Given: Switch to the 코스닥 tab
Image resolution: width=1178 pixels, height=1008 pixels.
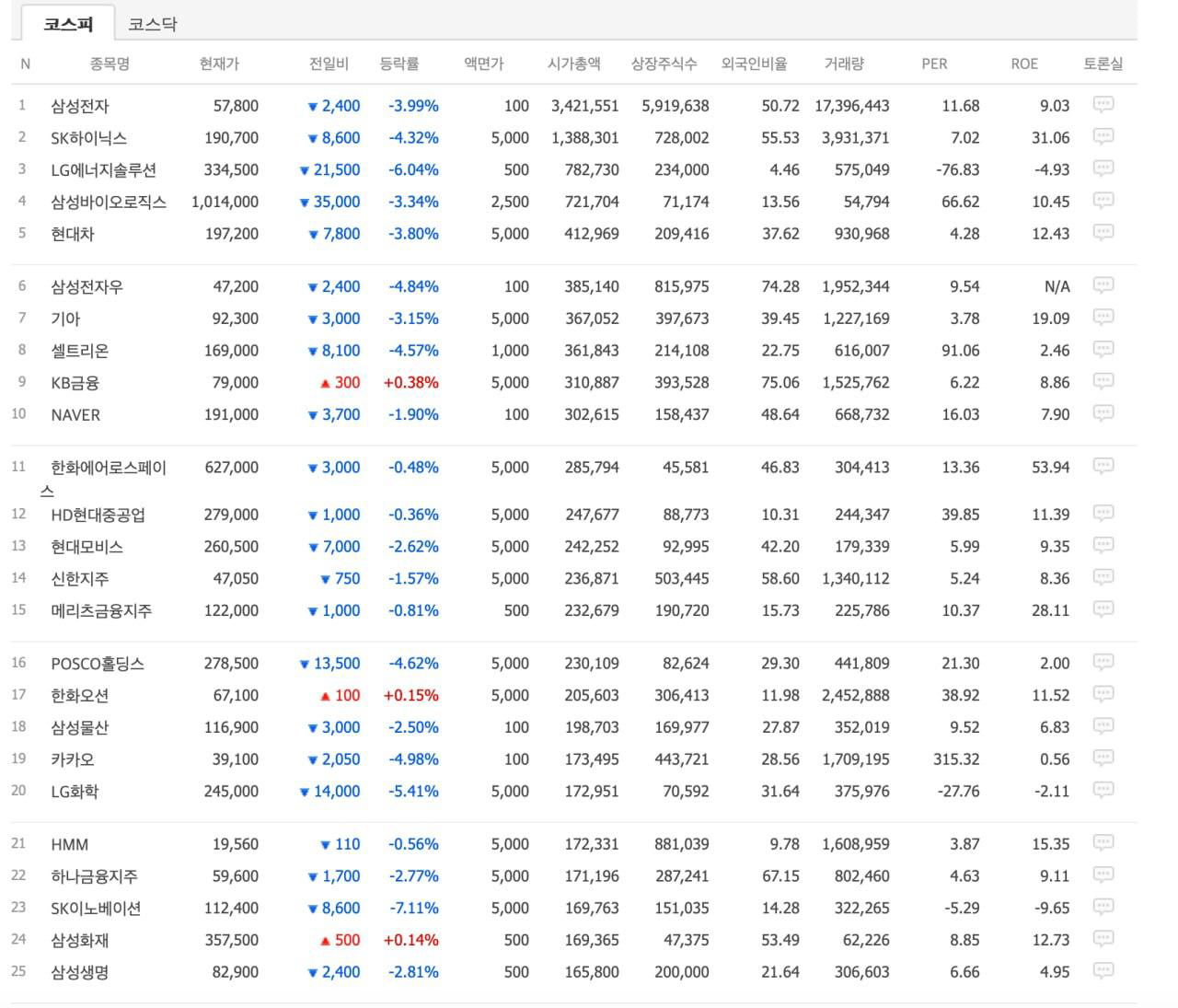Looking at the screenshot, I should point(153,24).
